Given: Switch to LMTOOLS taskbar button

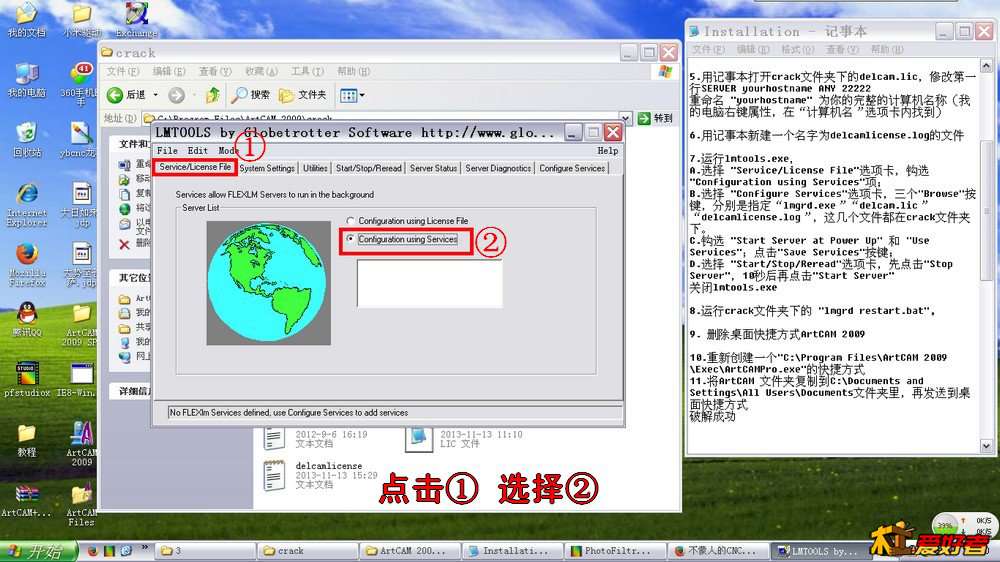Looking at the screenshot, I should click(819, 551).
